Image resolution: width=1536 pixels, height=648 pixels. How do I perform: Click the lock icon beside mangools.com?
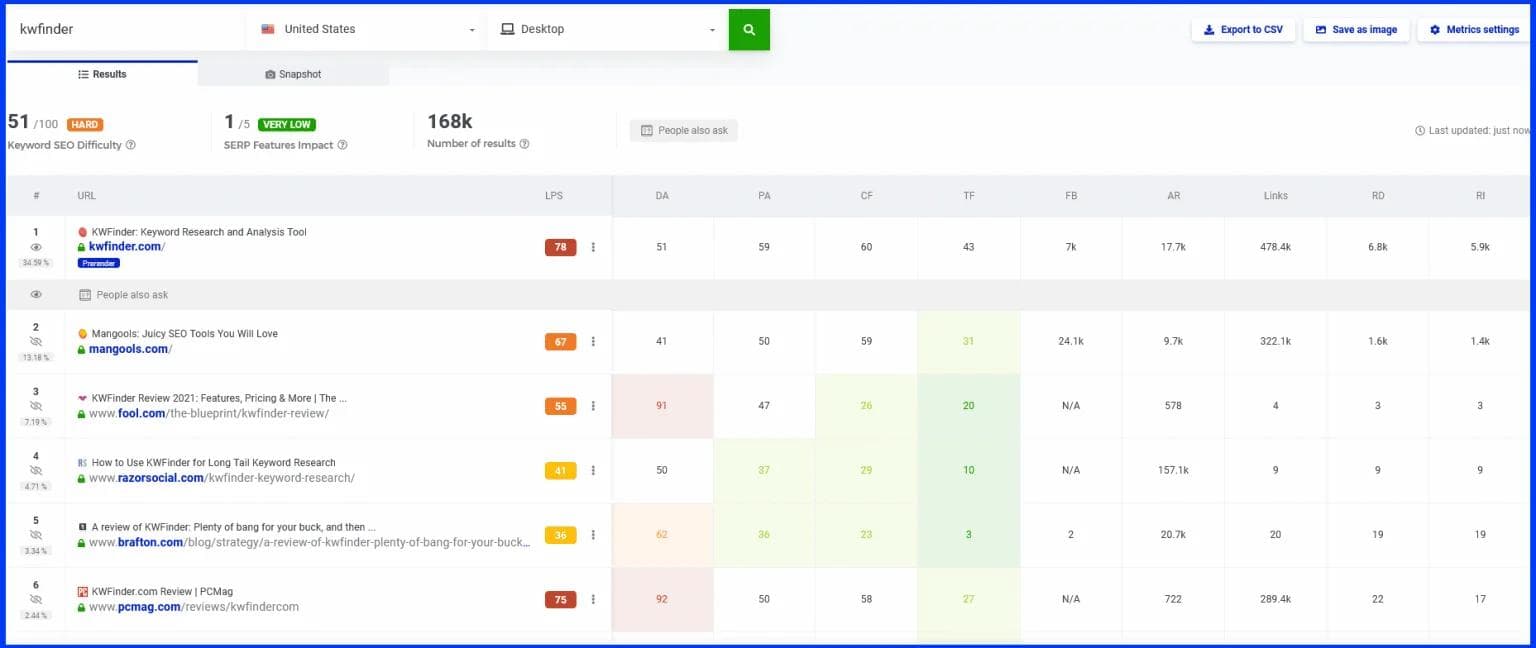pos(82,350)
